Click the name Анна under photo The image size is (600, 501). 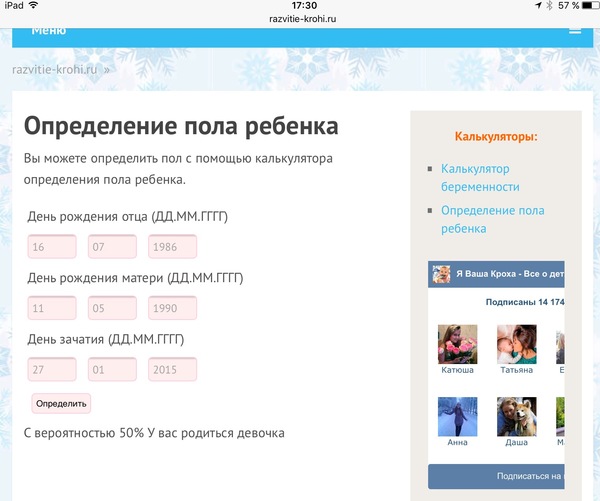458,442
